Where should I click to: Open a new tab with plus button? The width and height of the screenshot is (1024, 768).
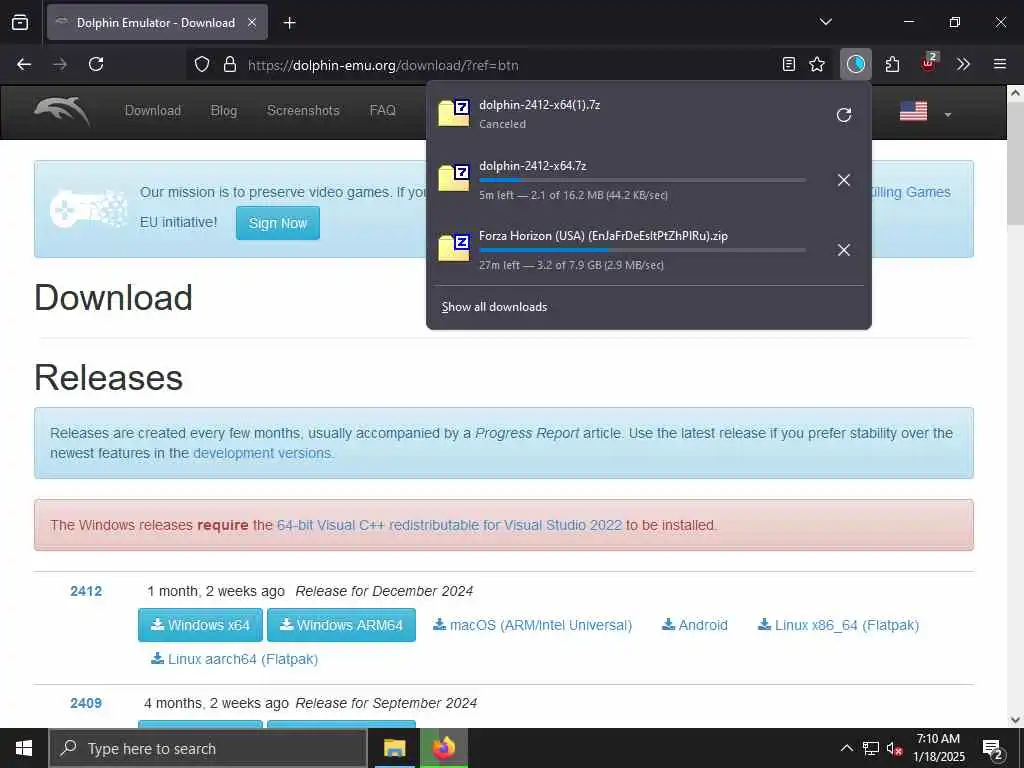pos(289,23)
